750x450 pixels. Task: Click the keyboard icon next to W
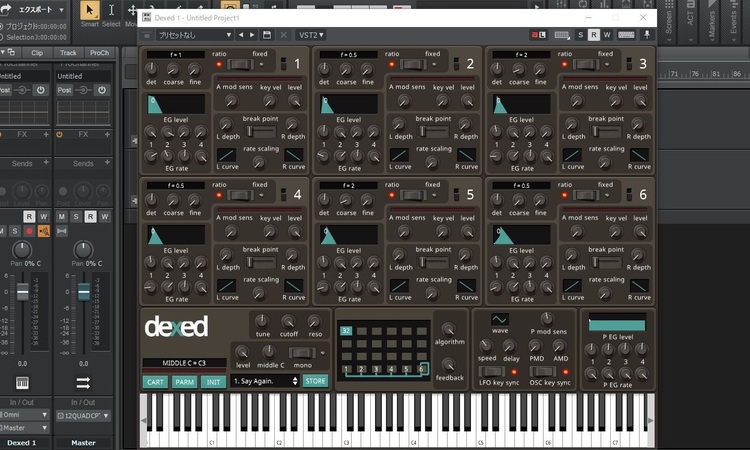(626, 35)
